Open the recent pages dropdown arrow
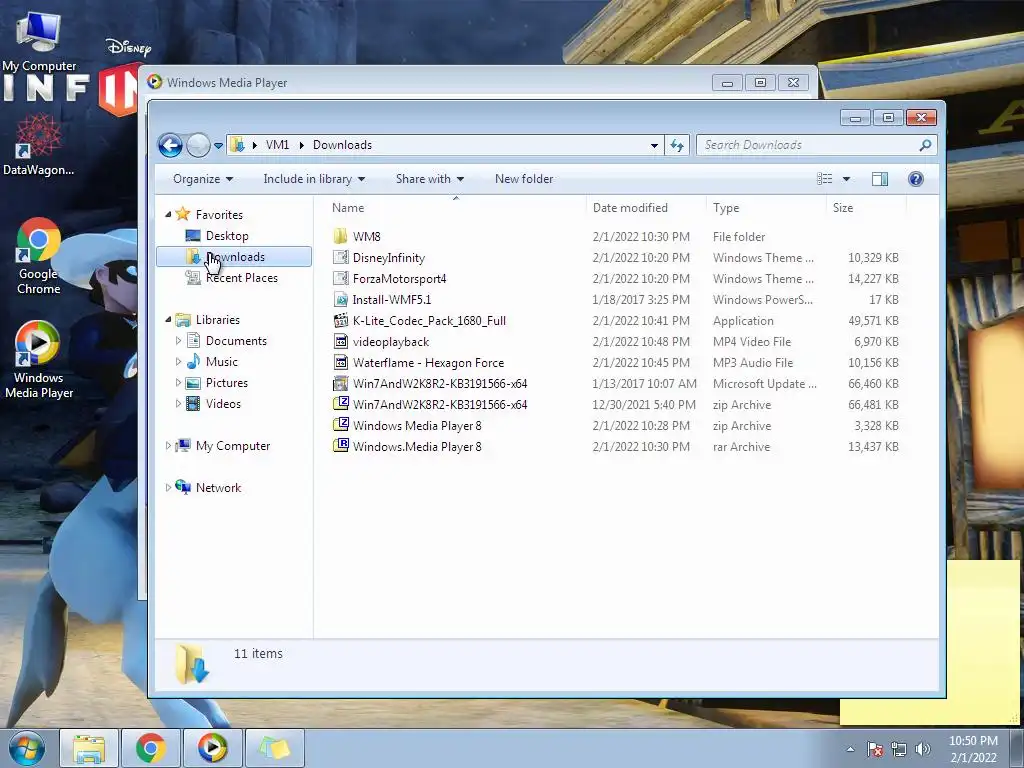Image resolution: width=1024 pixels, height=768 pixels. coord(219,146)
